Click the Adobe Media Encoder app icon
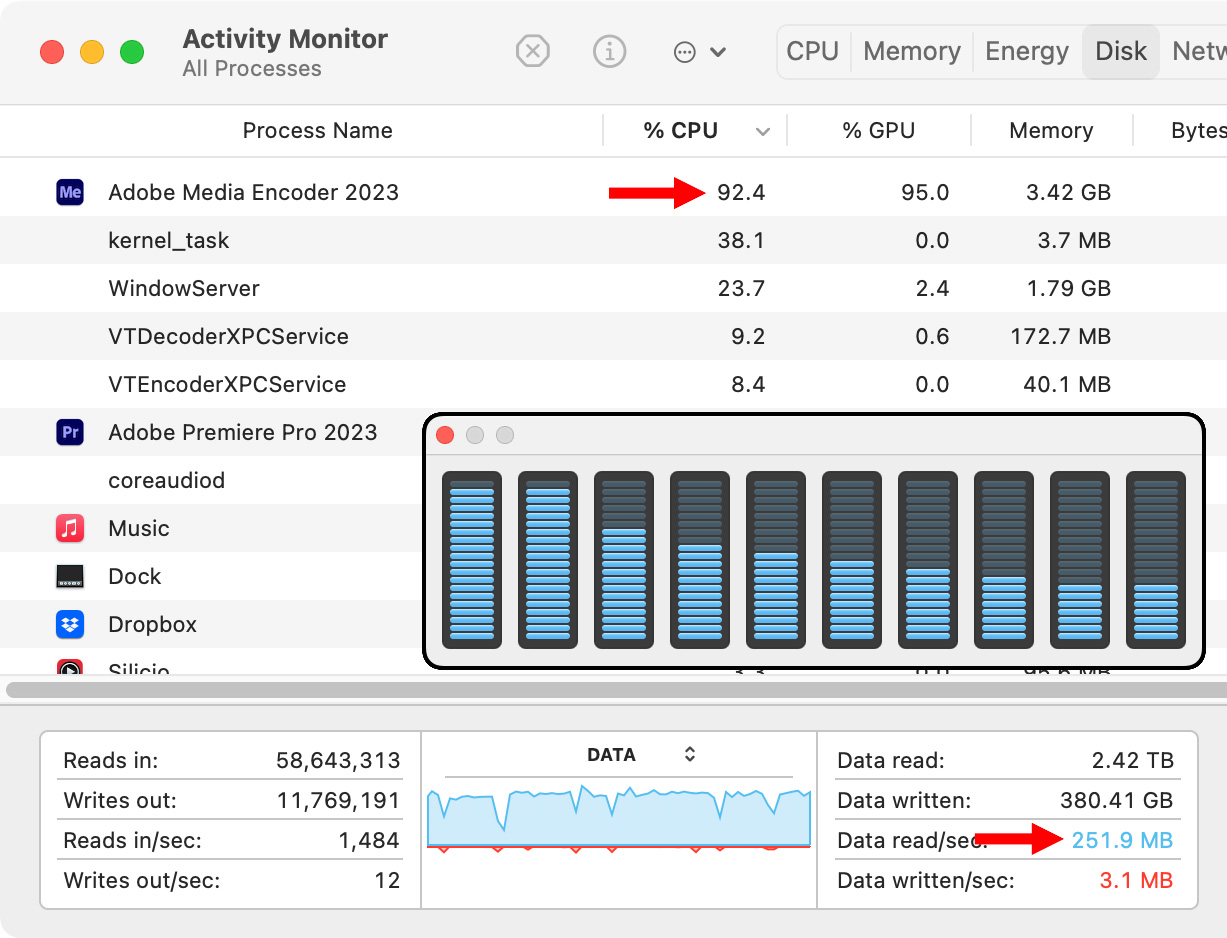 (70, 192)
